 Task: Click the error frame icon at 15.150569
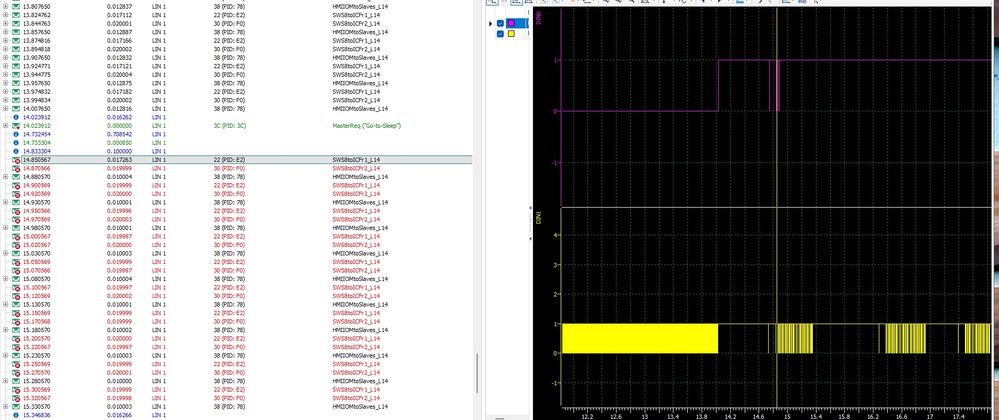(15, 313)
